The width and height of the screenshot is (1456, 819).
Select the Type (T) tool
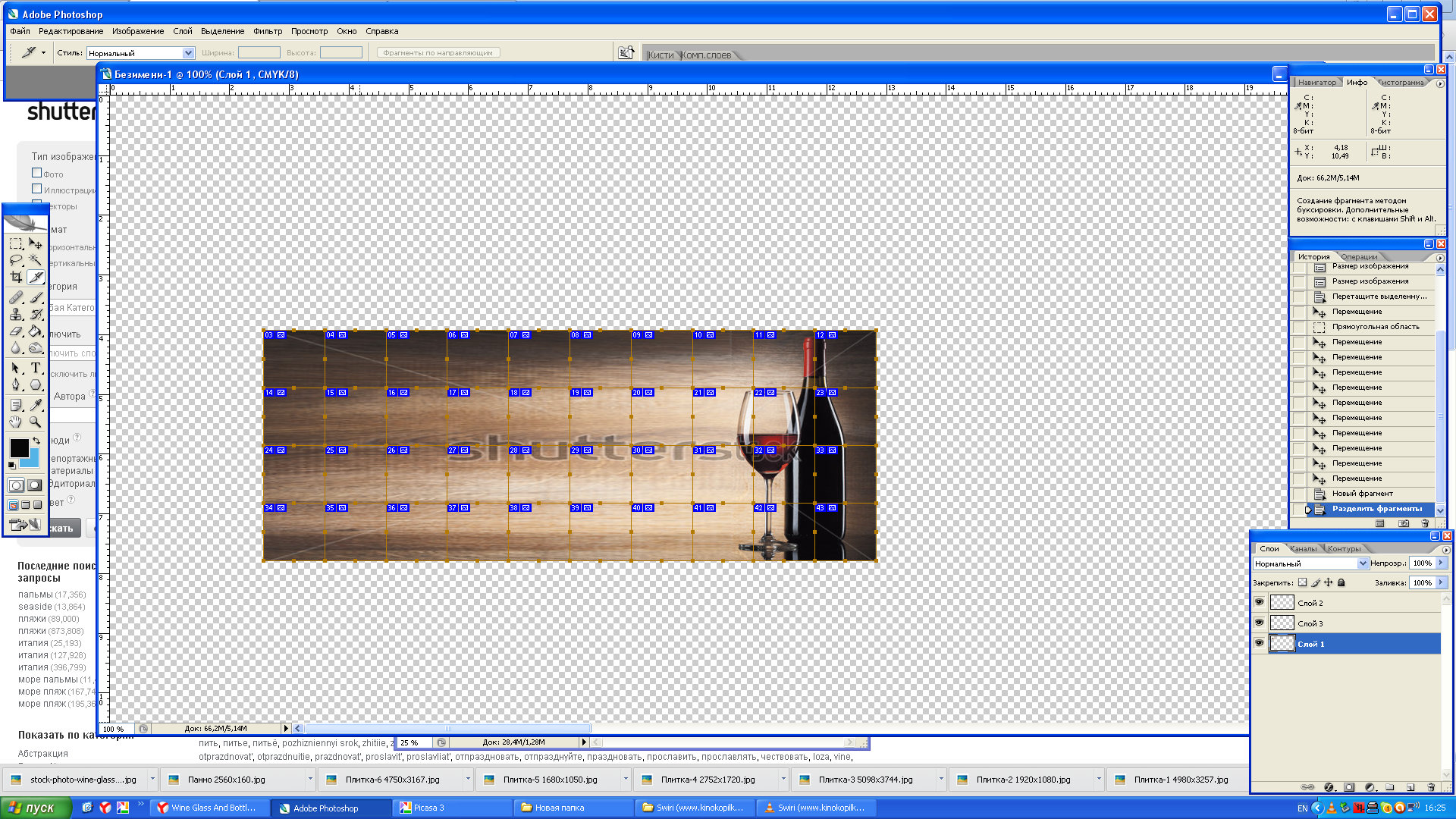[36, 368]
